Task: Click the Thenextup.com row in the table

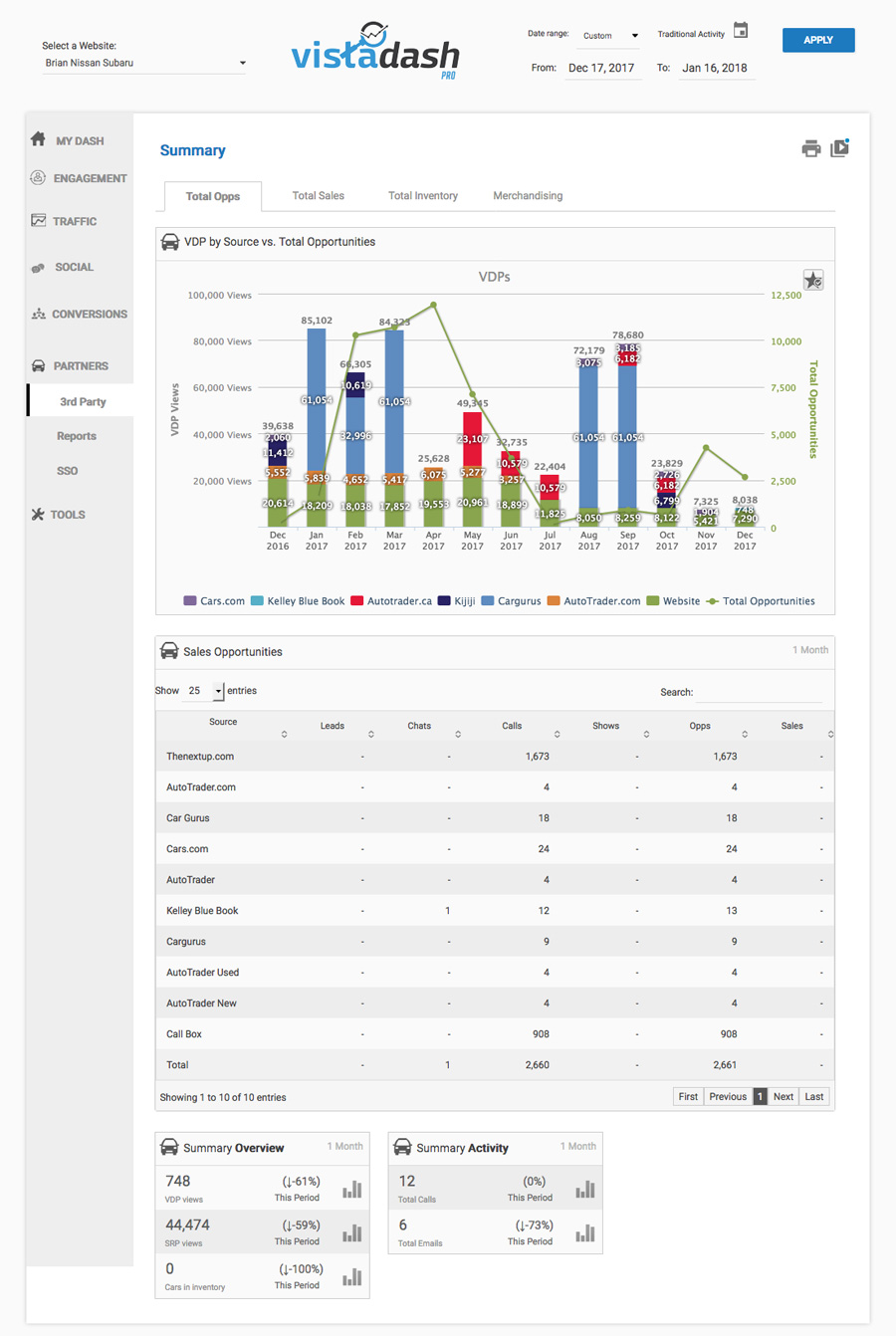Action: (x=495, y=757)
